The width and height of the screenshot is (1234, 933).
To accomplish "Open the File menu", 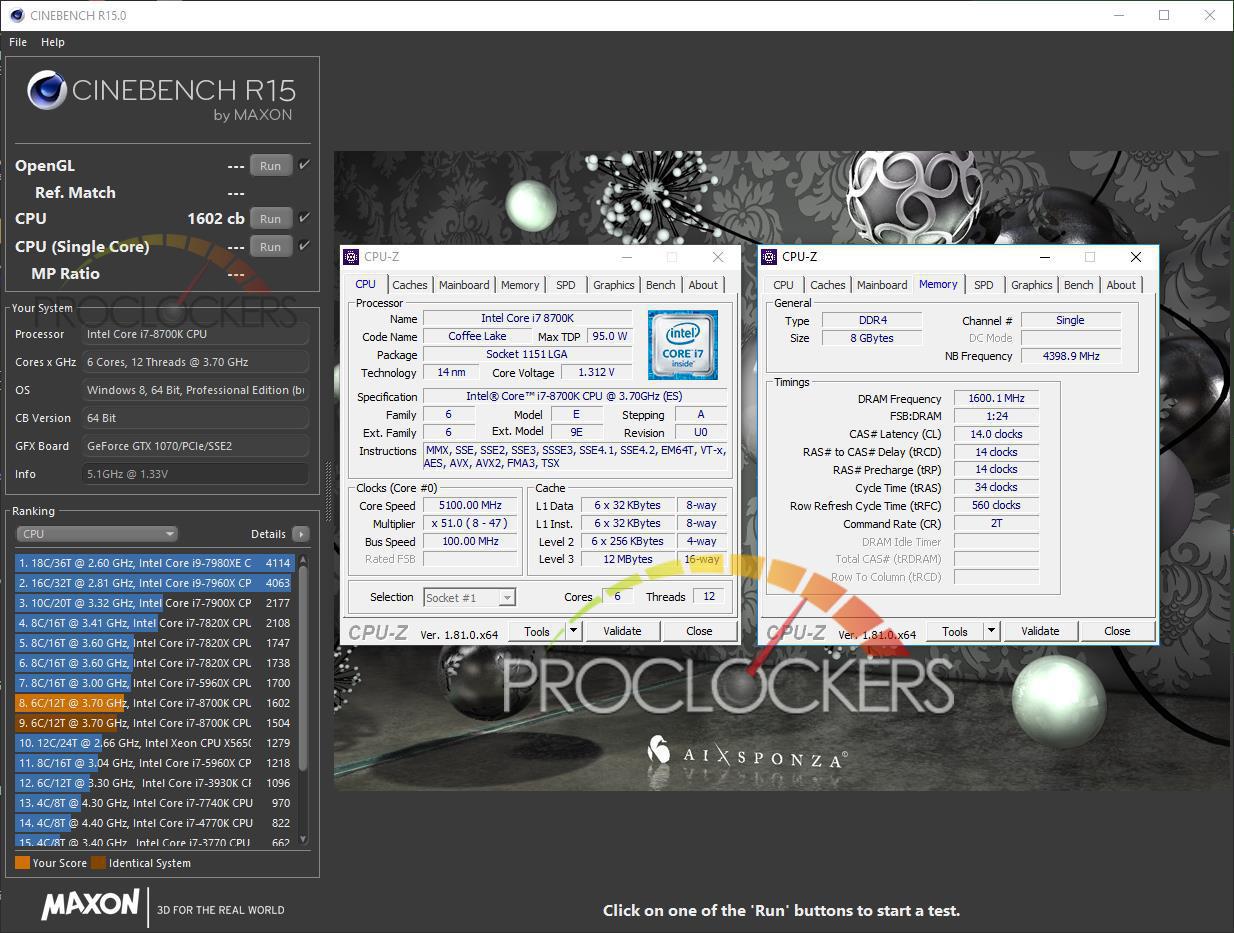I will (x=18, y=42).
